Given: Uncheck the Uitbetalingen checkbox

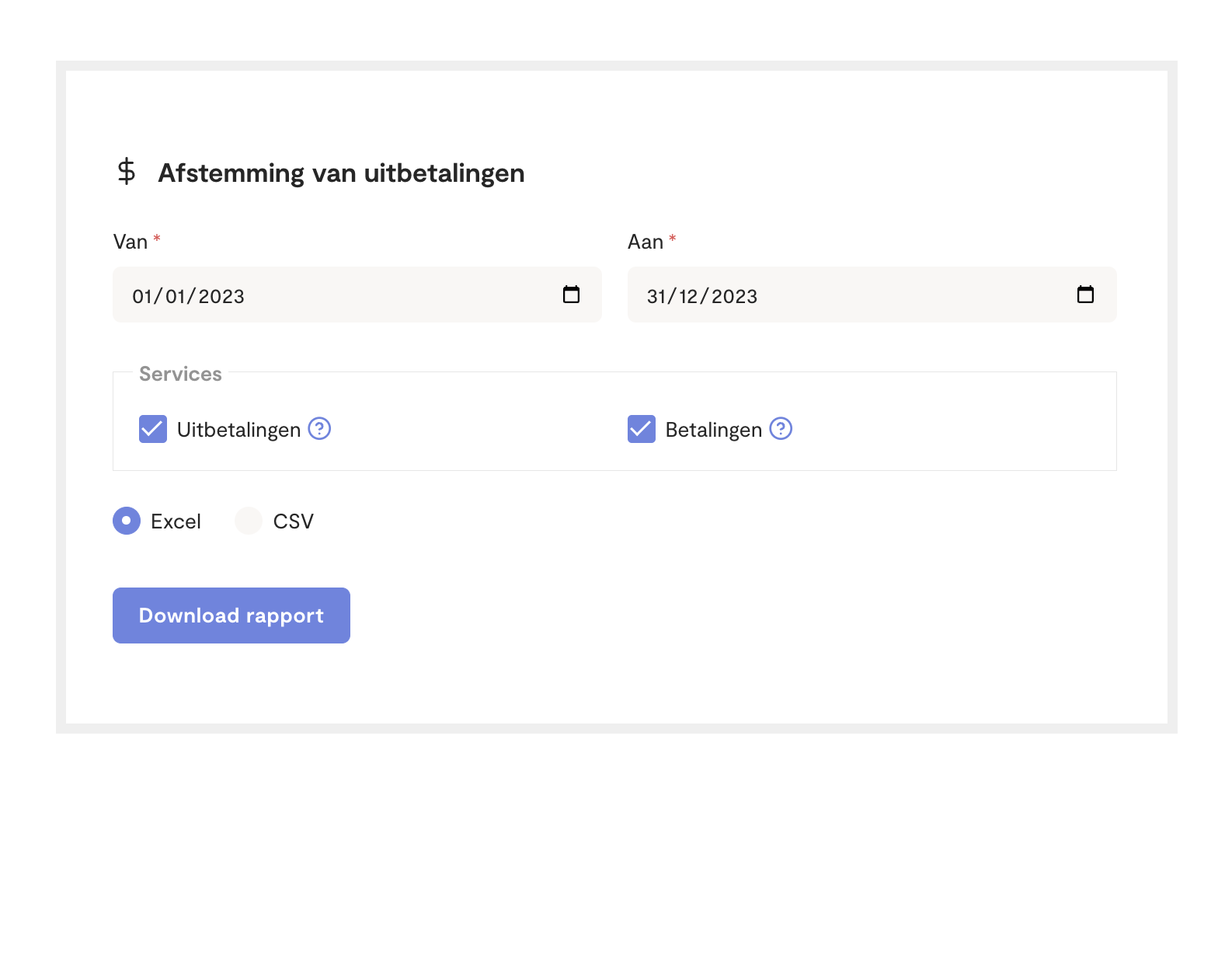Looking at the screenshot, I should pos(153,429).
